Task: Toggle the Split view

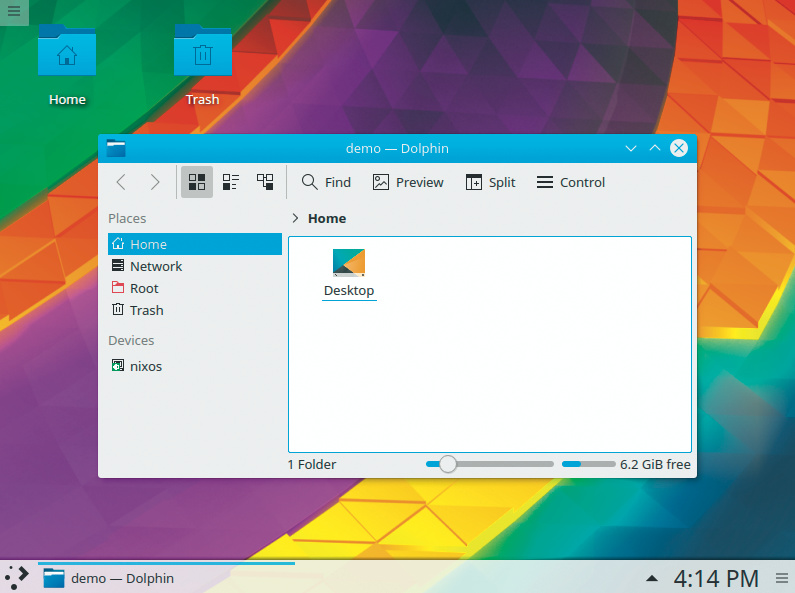Action: (490, 182)
